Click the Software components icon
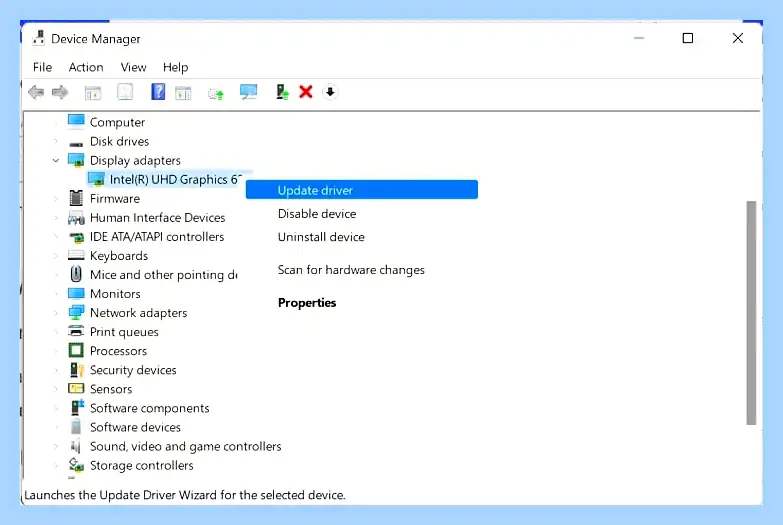The width and height of the screenshot is (783, 525). (76, 408)
